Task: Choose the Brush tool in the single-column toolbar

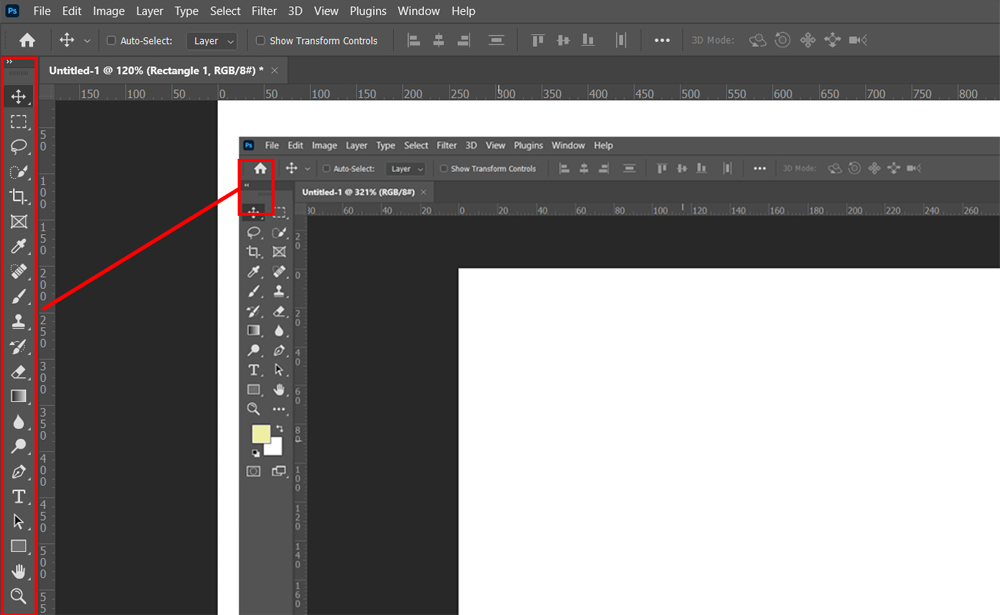Action: pyautogui.click(x=18, y=296)
